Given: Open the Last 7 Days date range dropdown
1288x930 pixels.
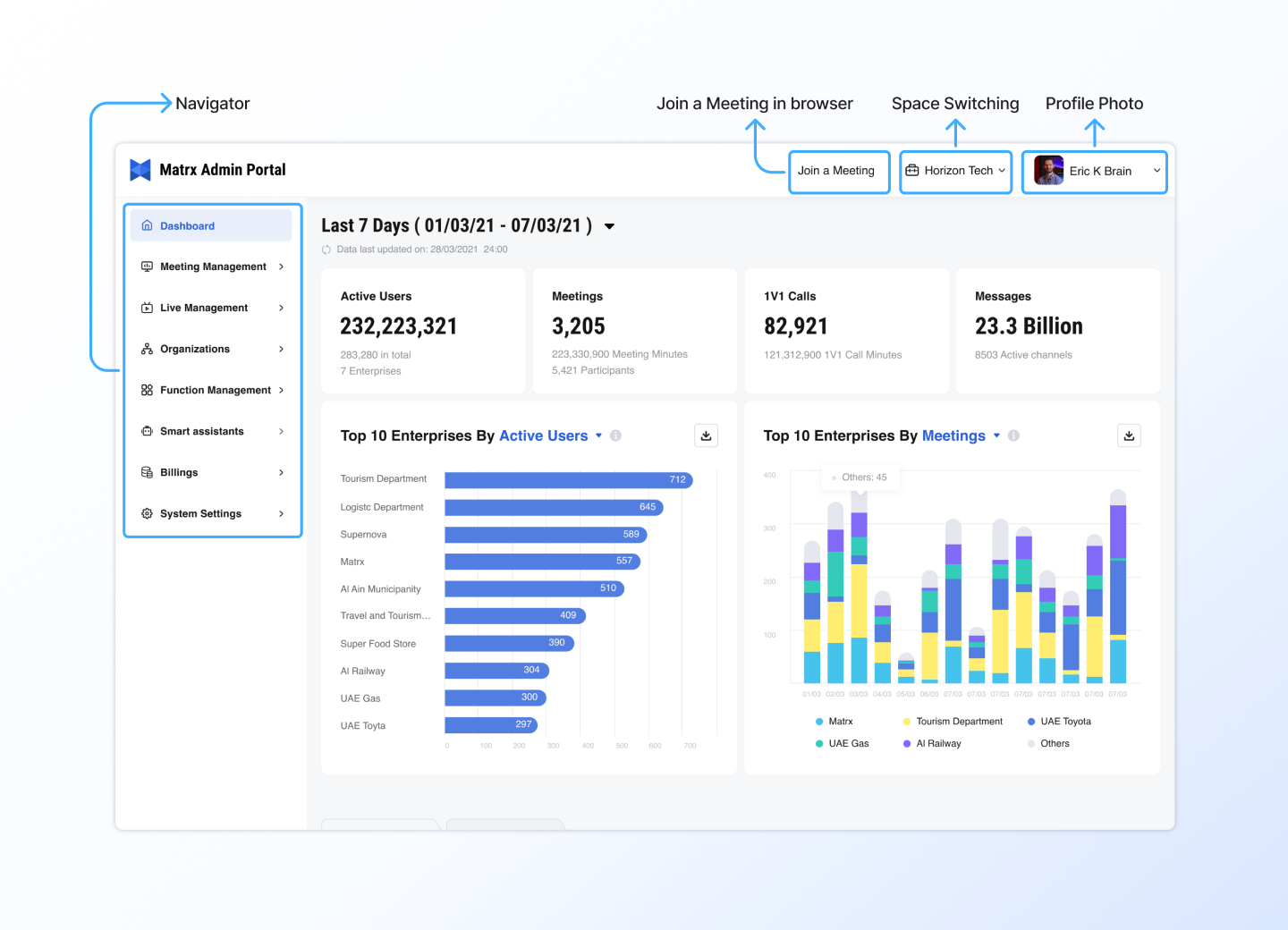Looking at the screenshot, I should (x=609, y=226).
